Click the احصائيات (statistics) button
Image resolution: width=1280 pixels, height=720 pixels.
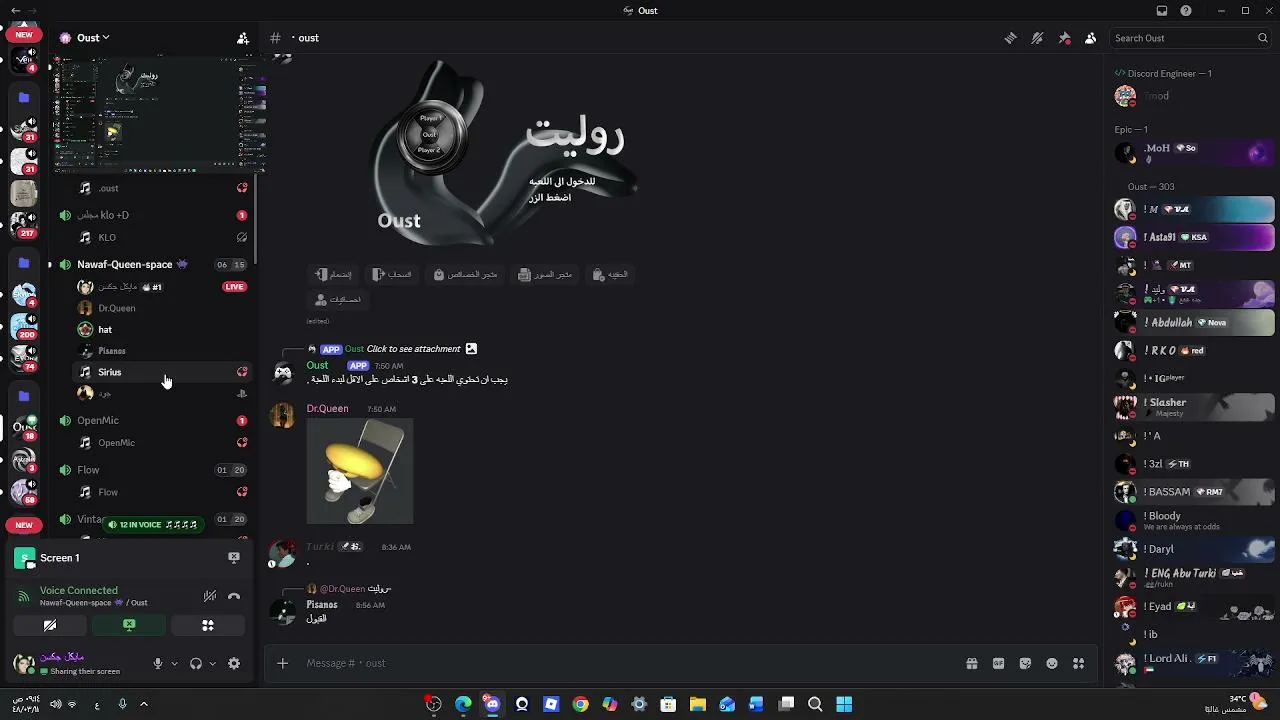click(x=338, y=299)
